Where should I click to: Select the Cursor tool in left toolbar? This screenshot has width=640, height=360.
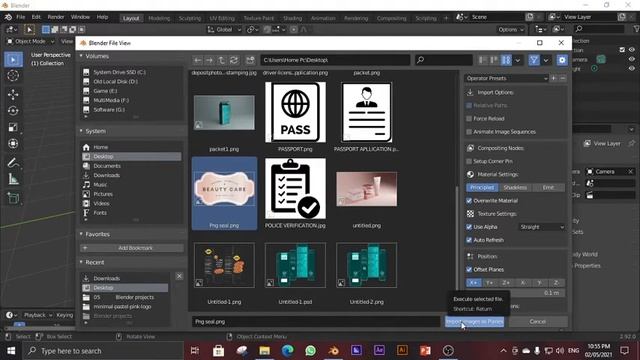[x=13, y=76]
